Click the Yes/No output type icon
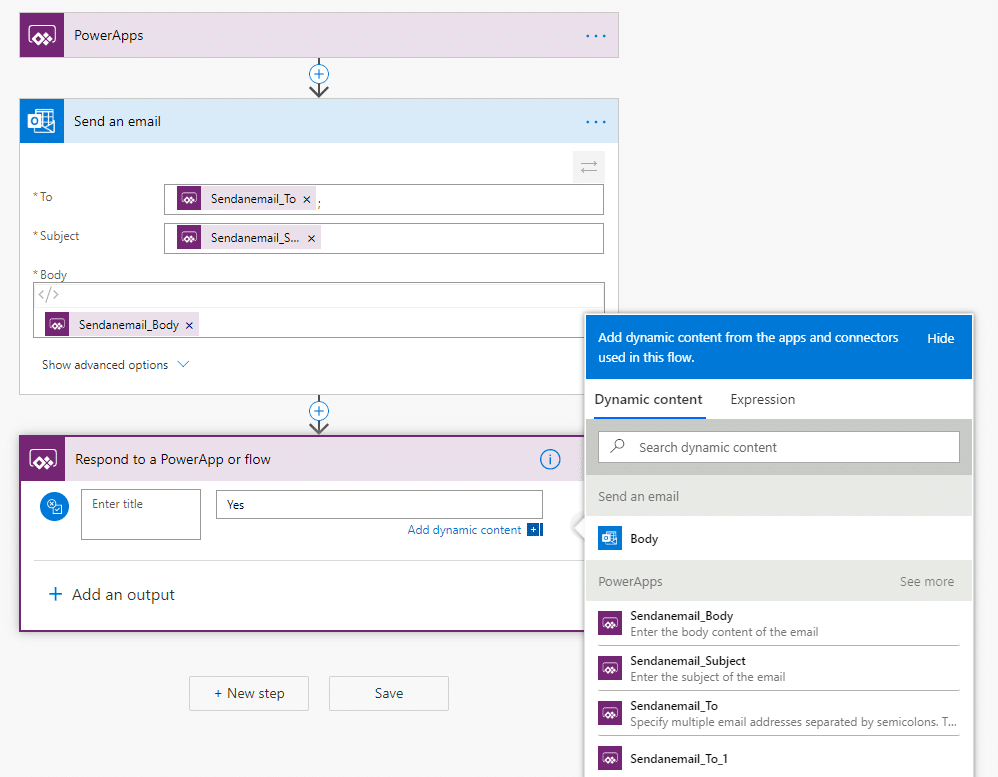 [x=55, y=507]
